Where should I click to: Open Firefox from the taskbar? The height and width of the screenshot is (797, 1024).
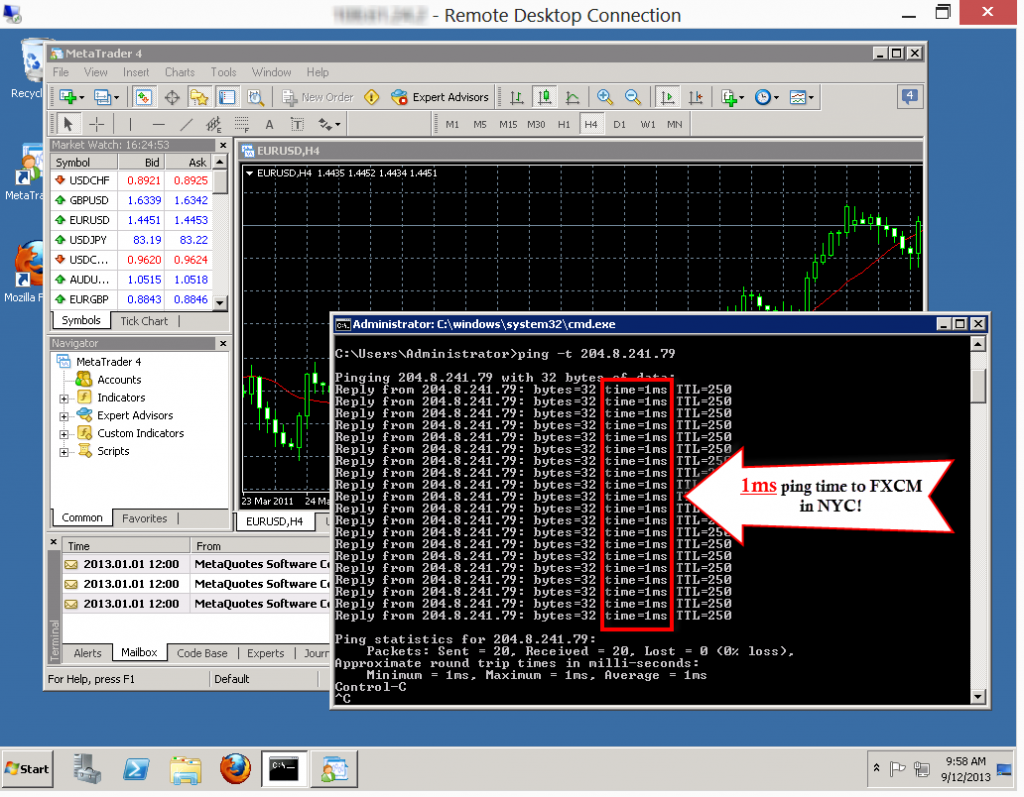[234, 769]
